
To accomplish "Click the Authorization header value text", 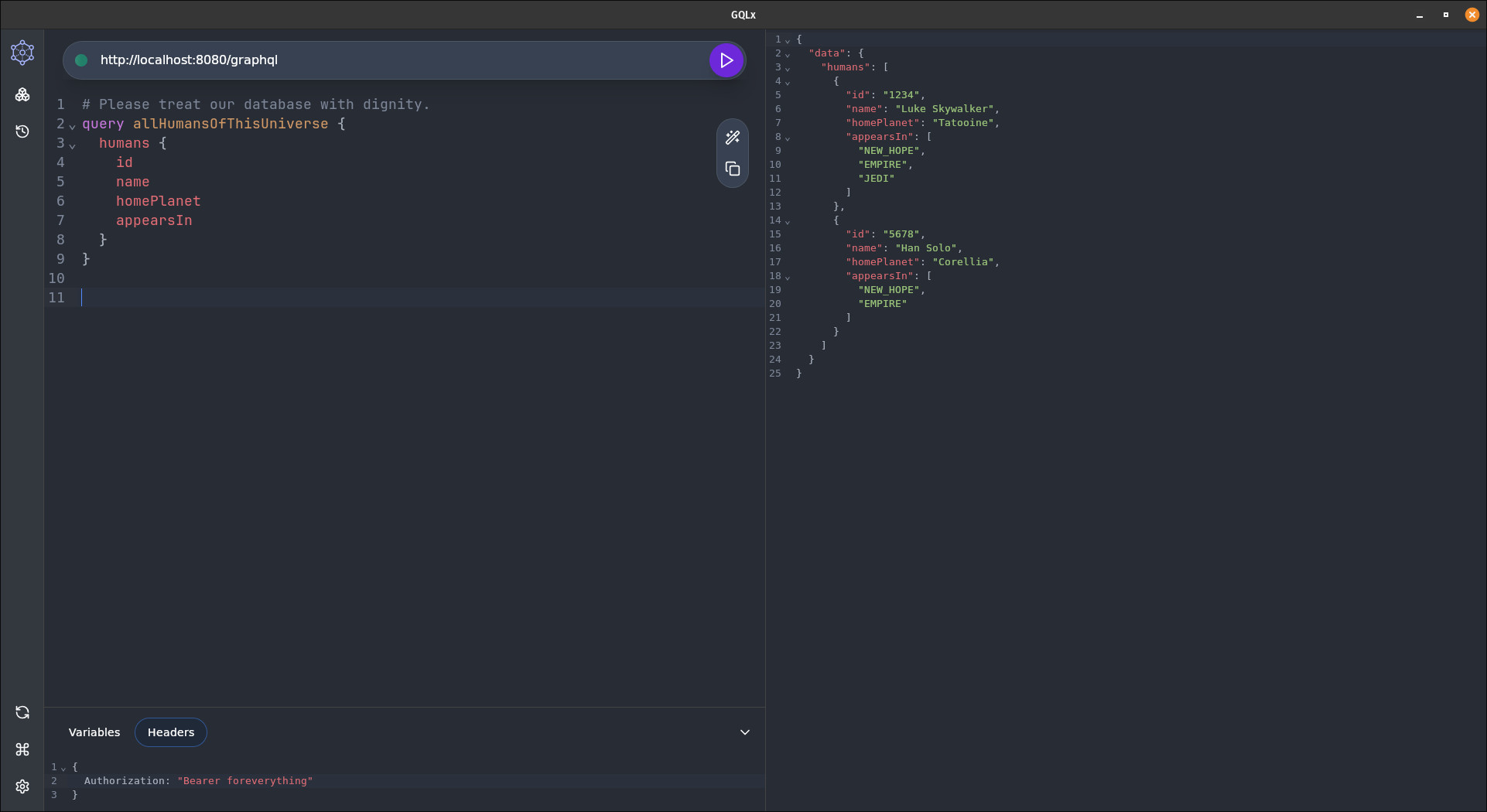I will [x=245, y=781].
